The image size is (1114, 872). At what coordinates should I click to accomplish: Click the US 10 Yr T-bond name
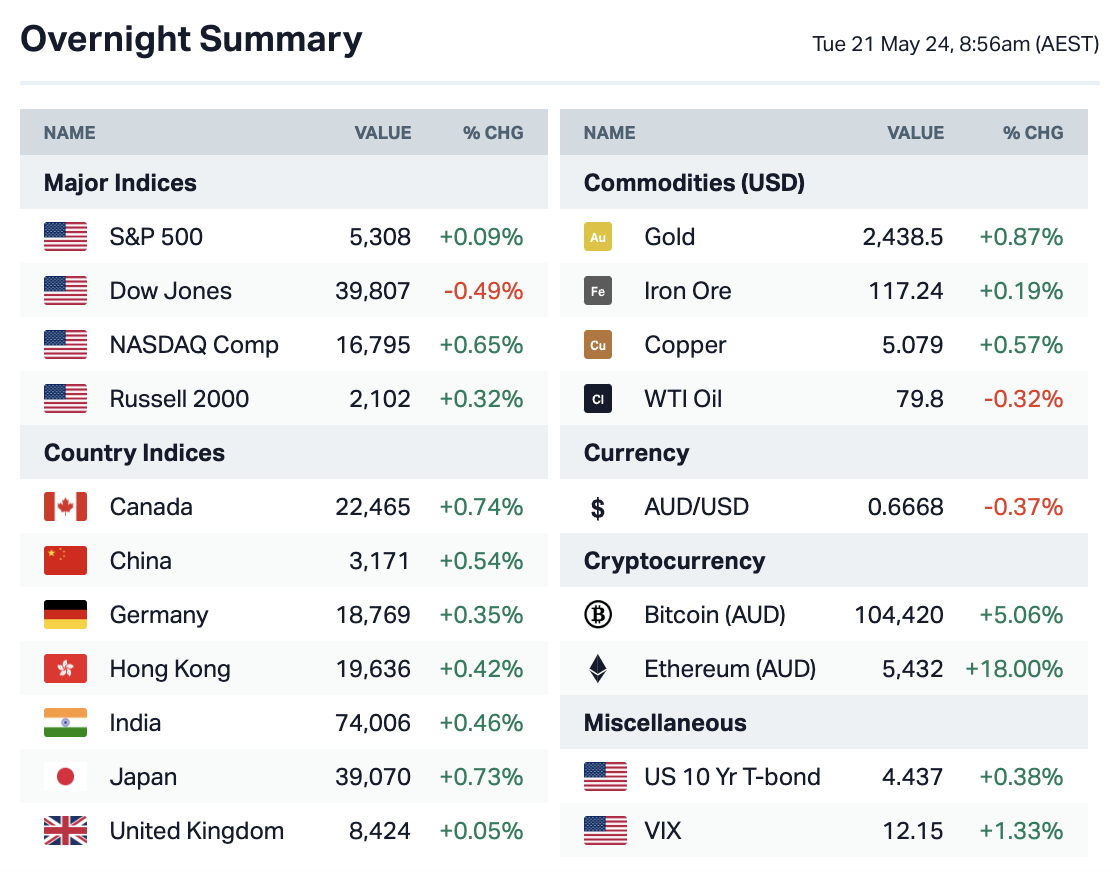point(732,777)
